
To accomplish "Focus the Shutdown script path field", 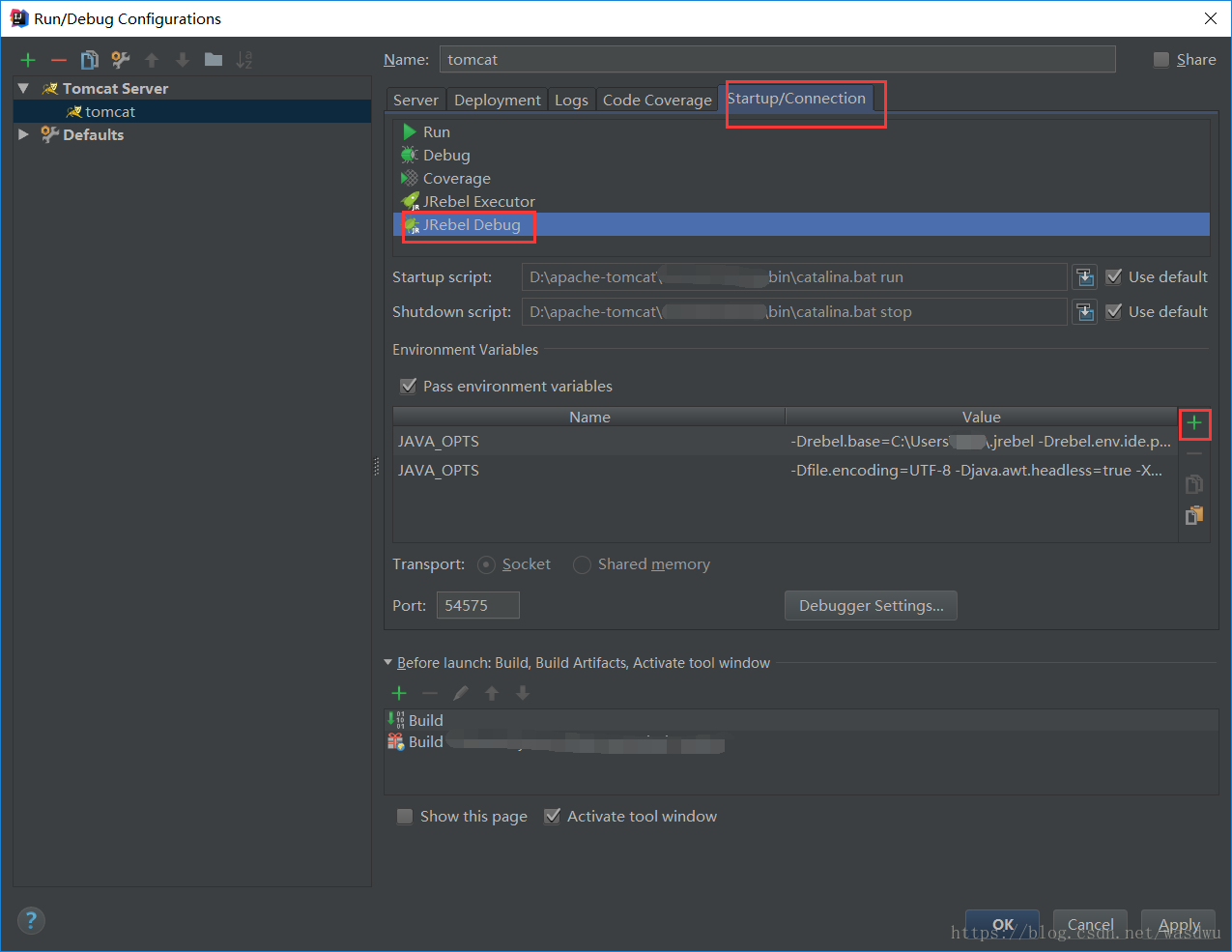I will [794, 312].
